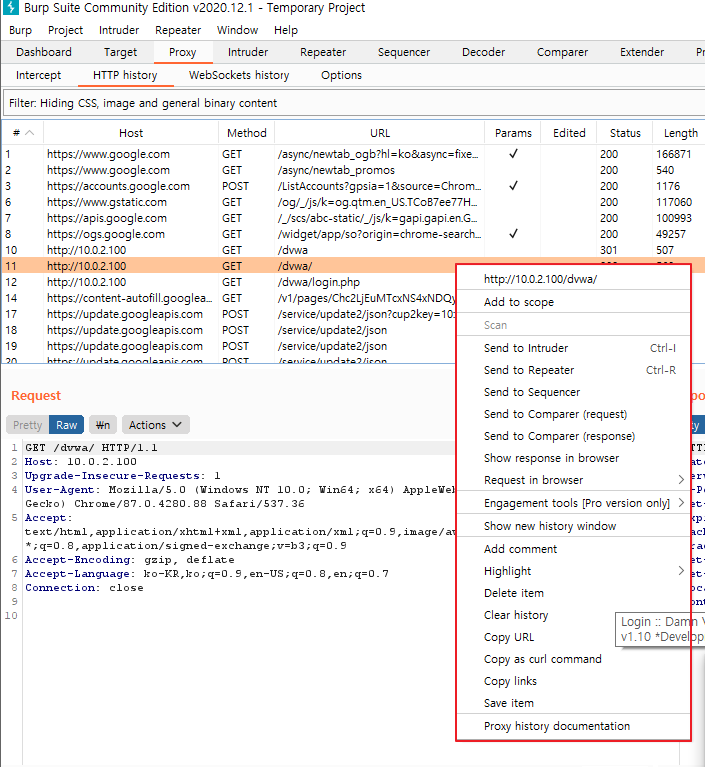Expand the Actions dropdown in Request panel

point(156,425)
